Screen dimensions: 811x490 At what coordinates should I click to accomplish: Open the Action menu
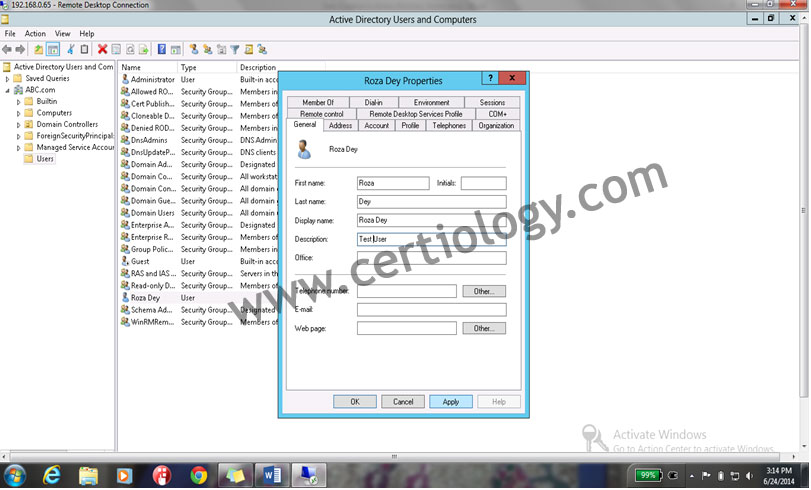(35, 34)
